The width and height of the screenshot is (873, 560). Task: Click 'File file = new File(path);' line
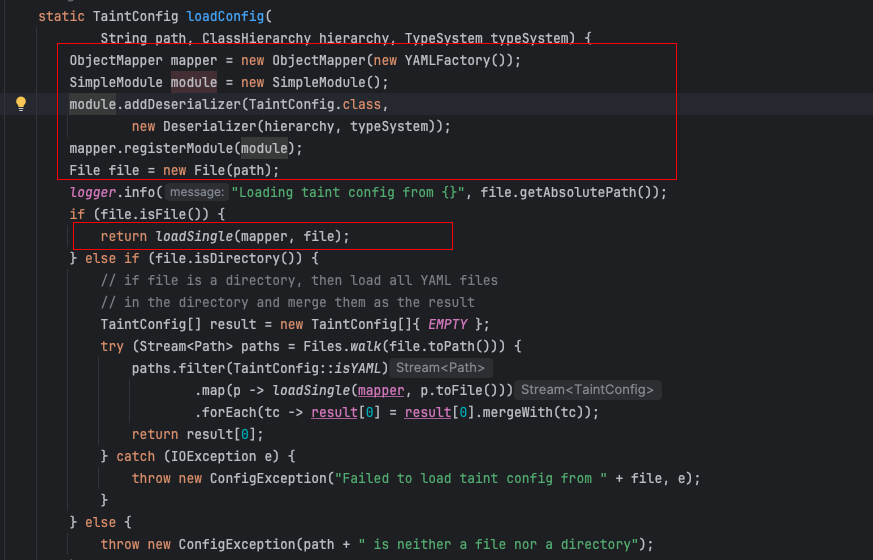tap(174, 170)
